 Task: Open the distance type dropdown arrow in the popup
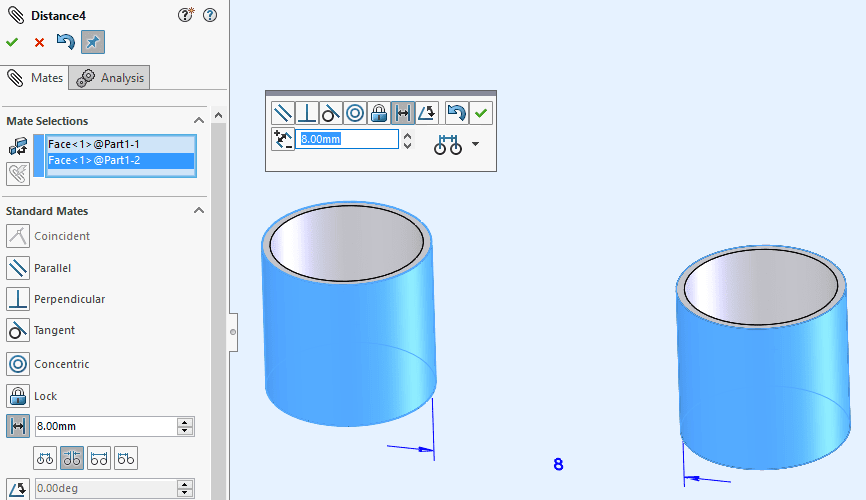tap(475, 144)
